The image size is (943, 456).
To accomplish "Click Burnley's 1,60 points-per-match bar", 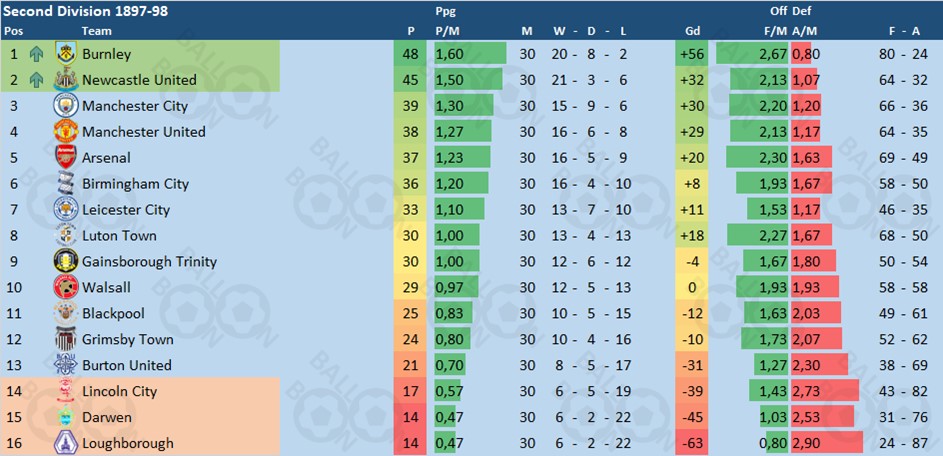I will click(470, 54).
